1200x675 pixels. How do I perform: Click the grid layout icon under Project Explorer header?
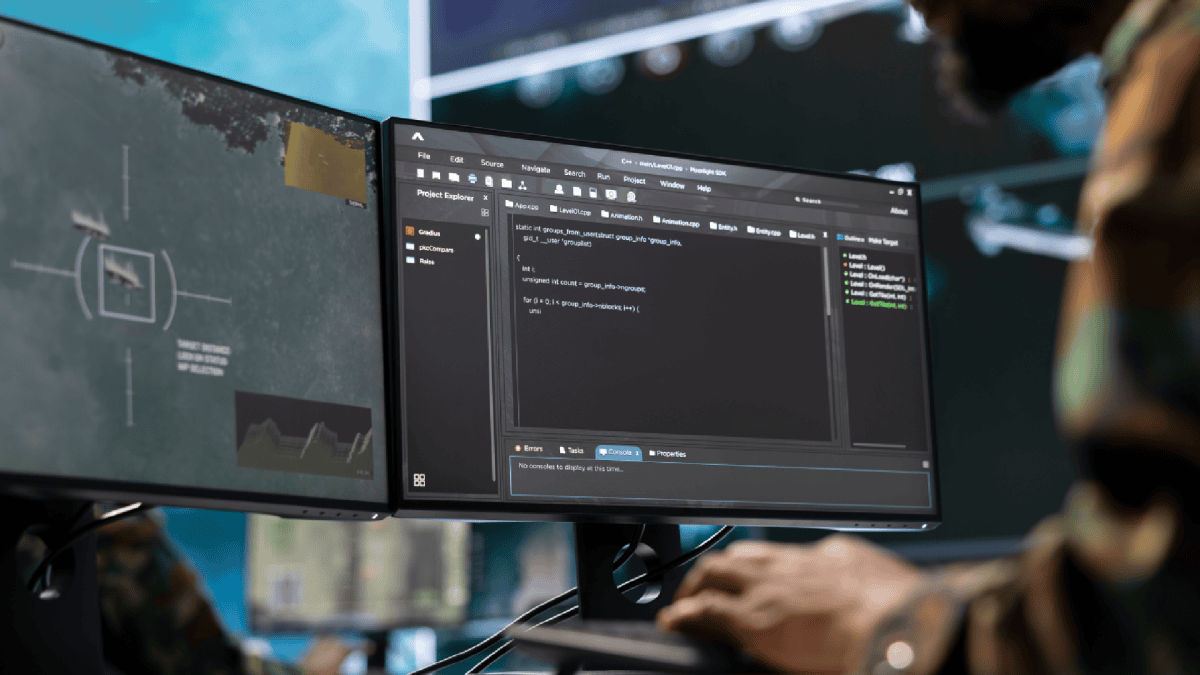point(485,213)
